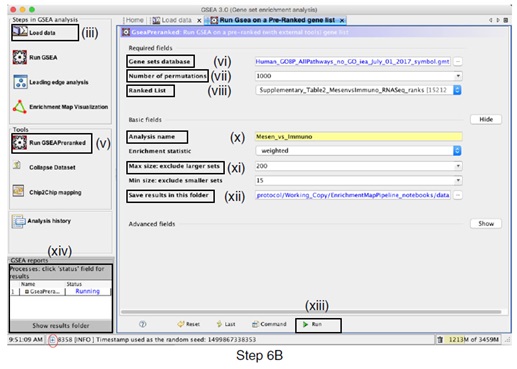Show the Advanced fields section
This screenshot has width=517, height=369.
point(486,223)
